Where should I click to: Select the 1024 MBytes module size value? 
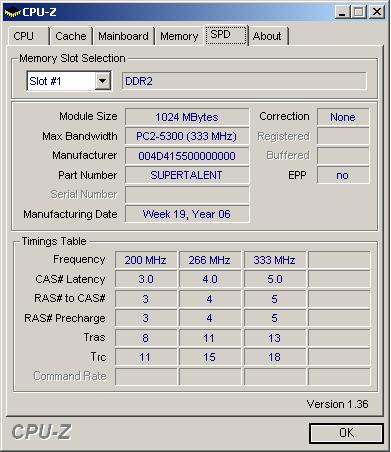pos(187,117)
